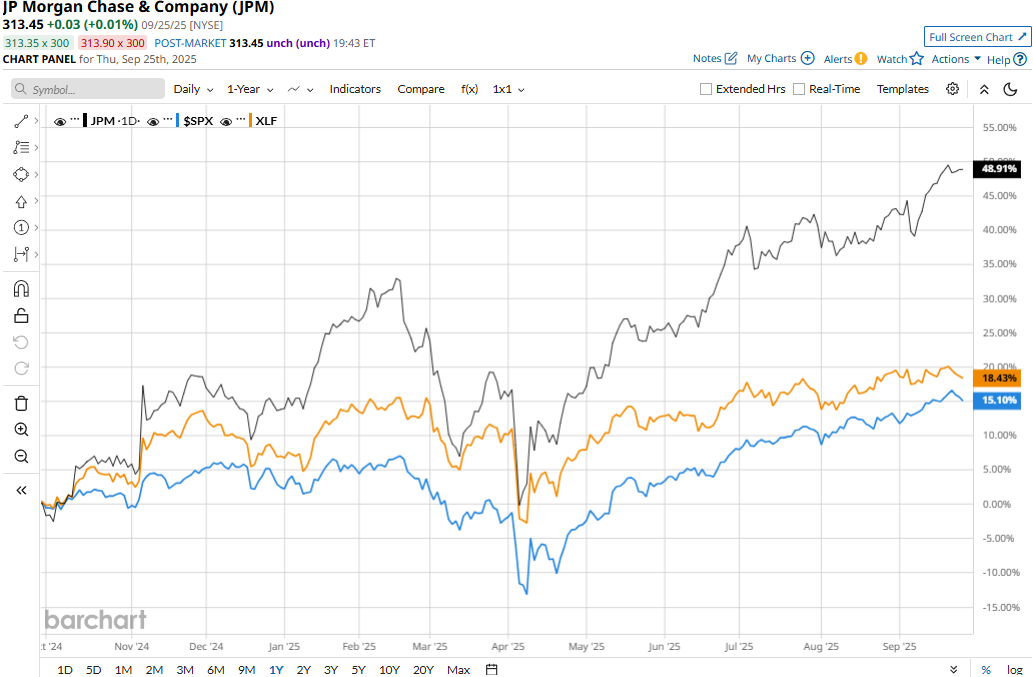Image resolution: width=1033 pixels, height=677 pixels.
Task: Collapse the toolbar with the double-chevron icon
Action: (x=984, y=90)
